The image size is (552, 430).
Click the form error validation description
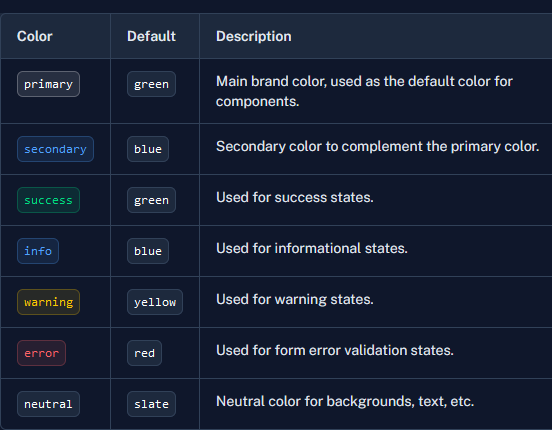click(x=335, y=350)
